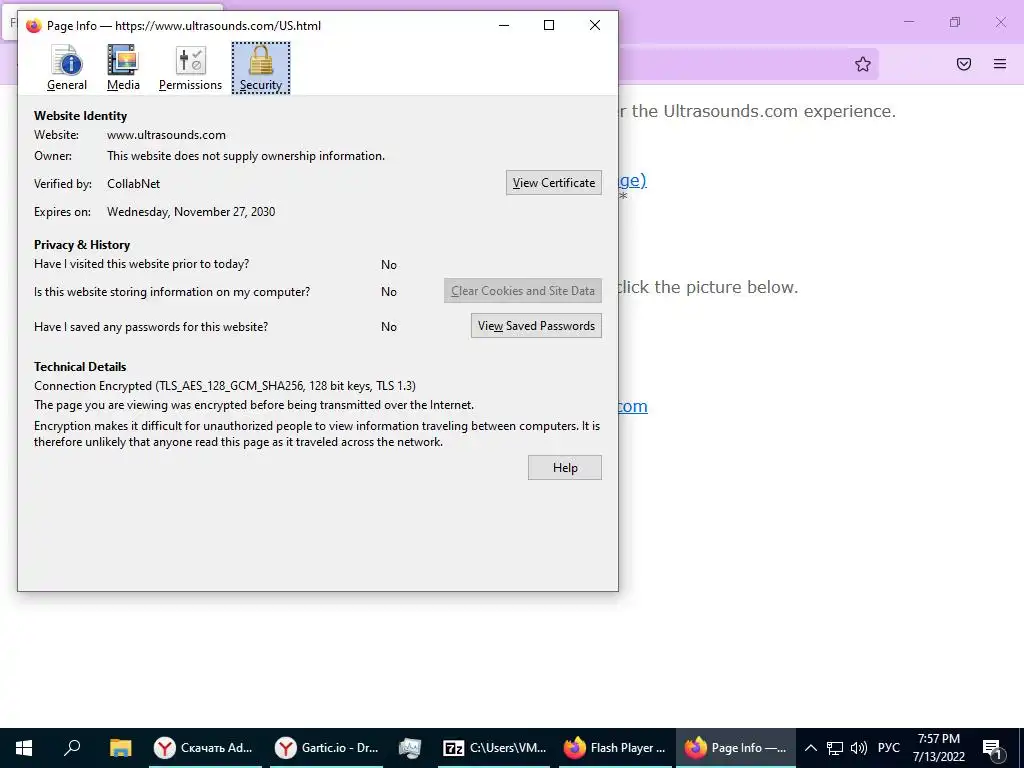Select Page Info taskbar button

pos(735,748)
